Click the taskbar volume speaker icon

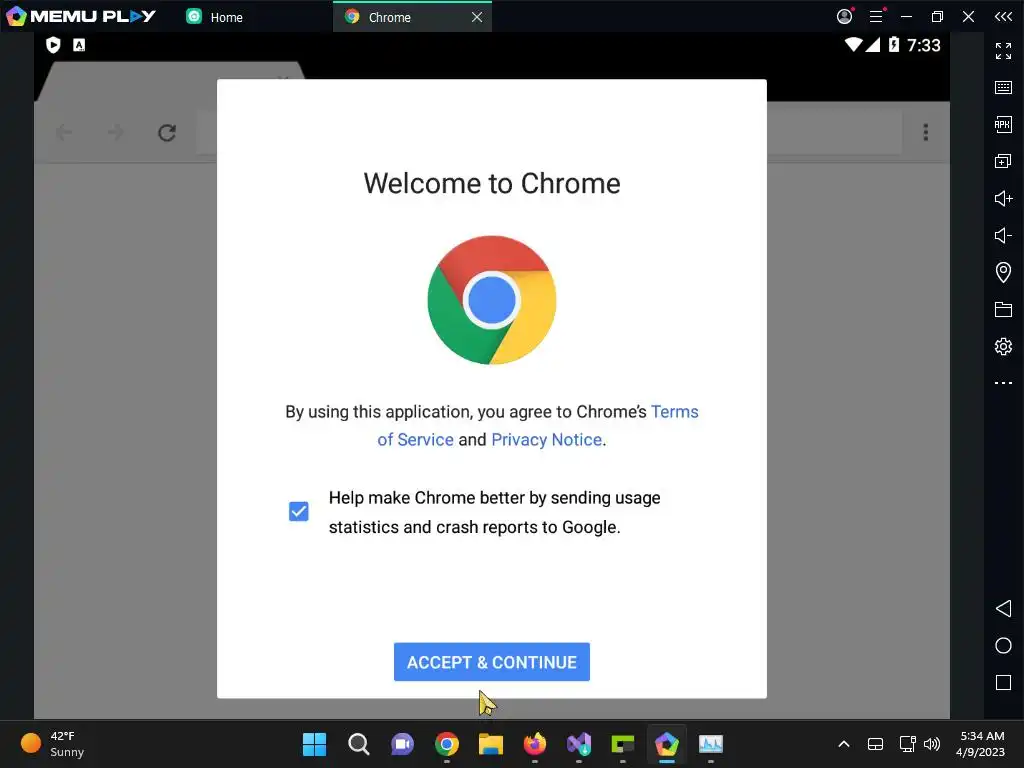[x=933, y=744]
